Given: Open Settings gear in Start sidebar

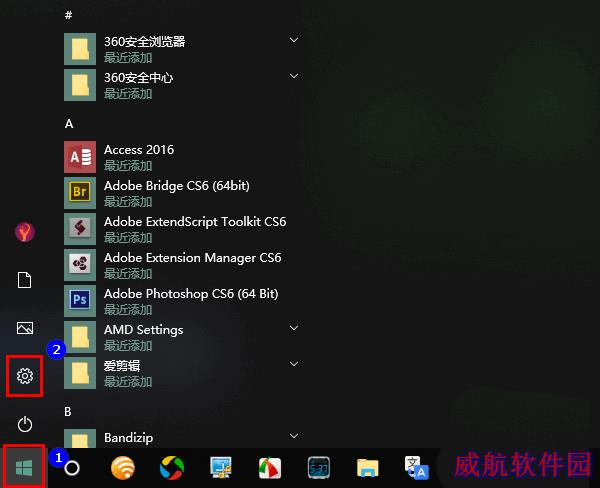Looking at the screenshot, I should tap(25, 376).
